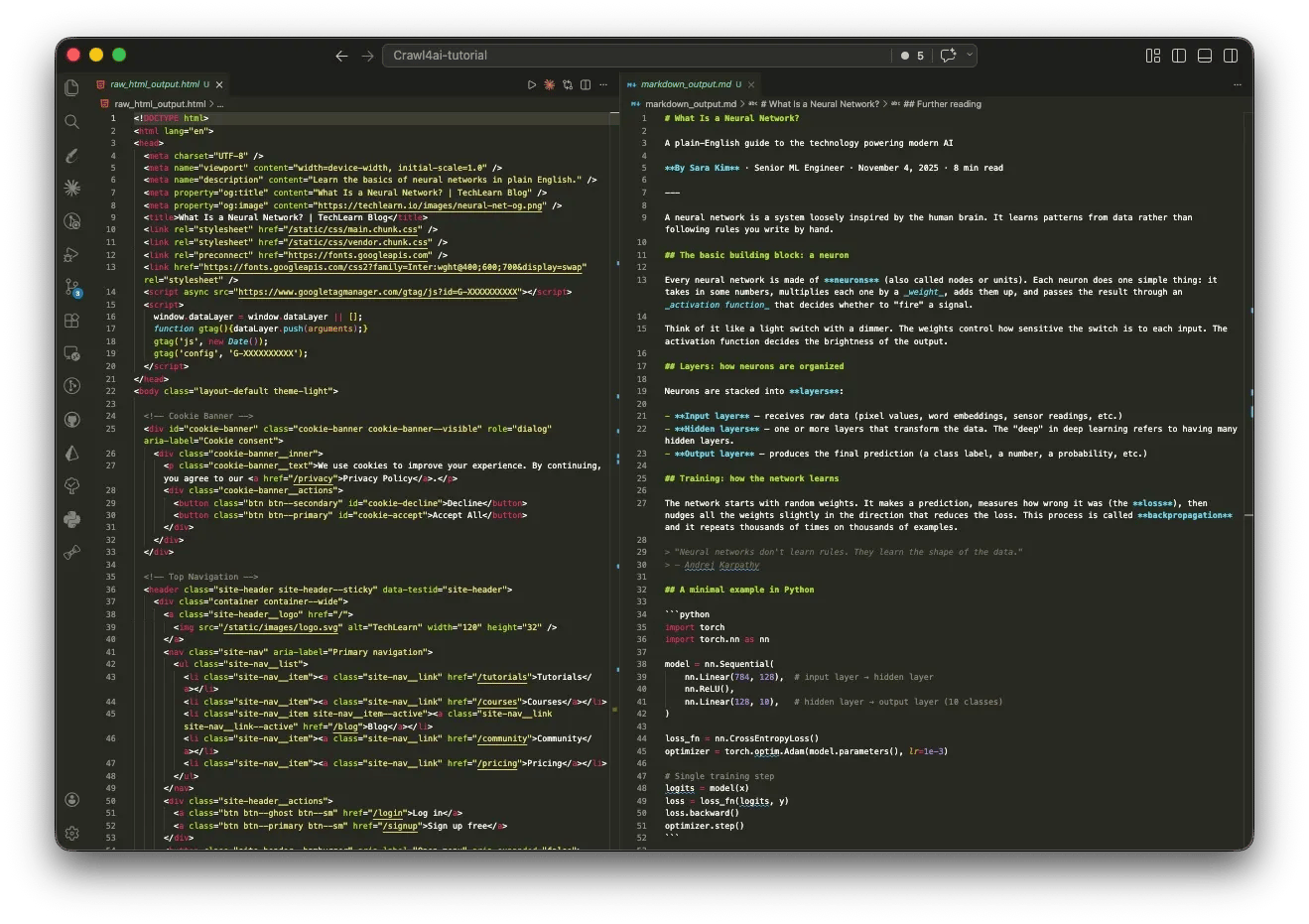This screenshot has width=1309, height=924.
Task: Open the Explorer view in activity bar
Action: point(71,88)
